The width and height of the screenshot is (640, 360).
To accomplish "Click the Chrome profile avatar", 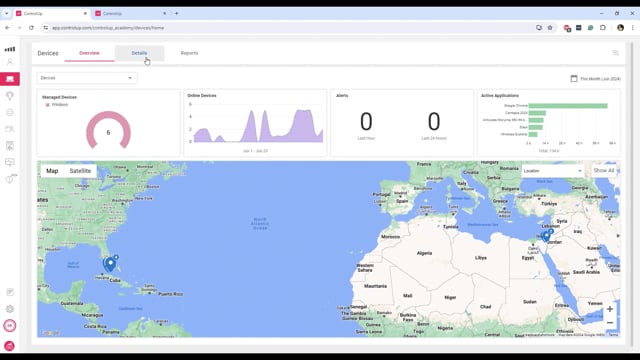I will click(x=620, y=28).
